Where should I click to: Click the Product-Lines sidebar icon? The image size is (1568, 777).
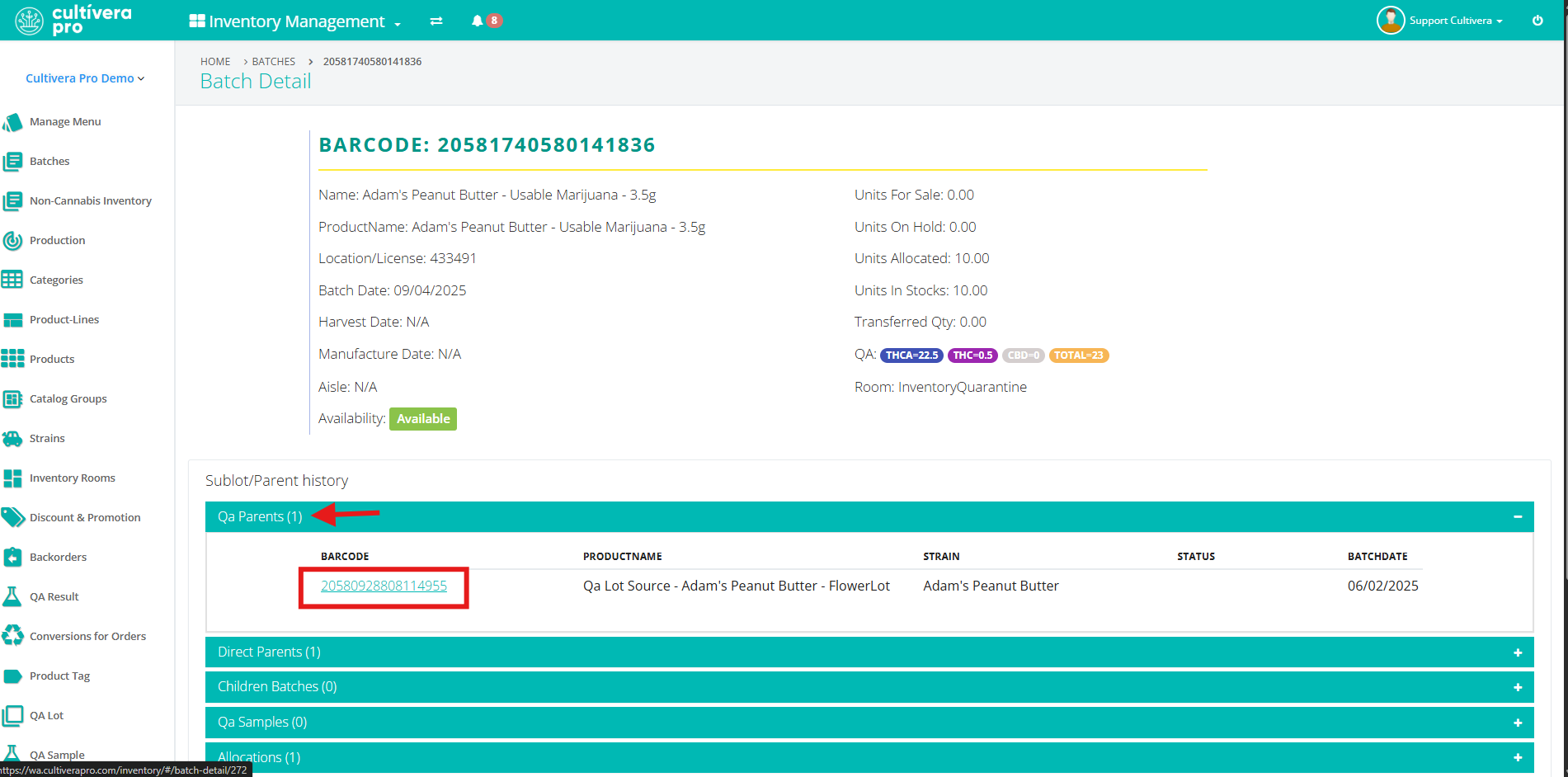point(12,320)
